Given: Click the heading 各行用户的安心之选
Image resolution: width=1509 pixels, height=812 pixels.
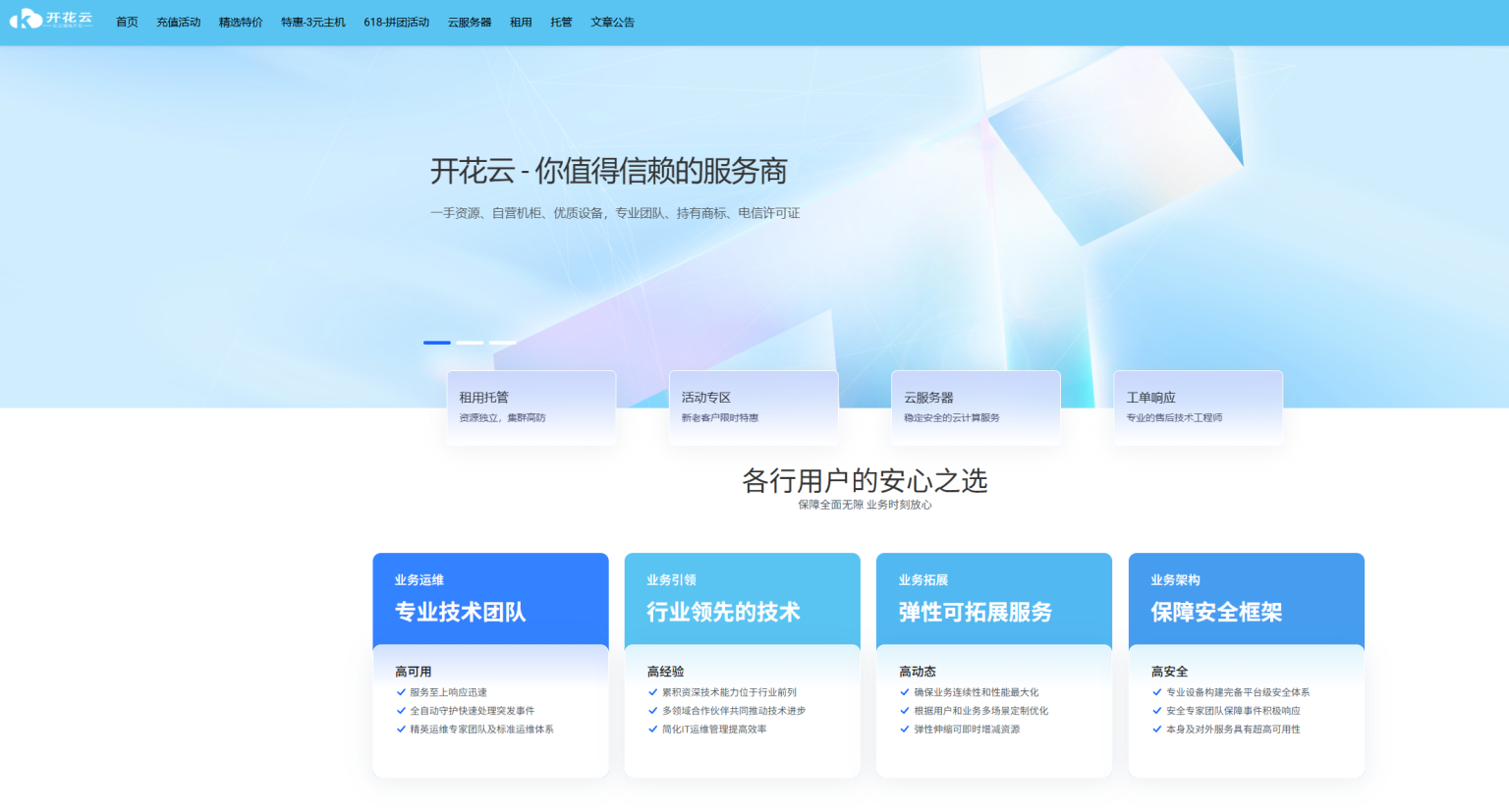Looking at the screenshot, I should pyautogui.click(x=865, y=481).
